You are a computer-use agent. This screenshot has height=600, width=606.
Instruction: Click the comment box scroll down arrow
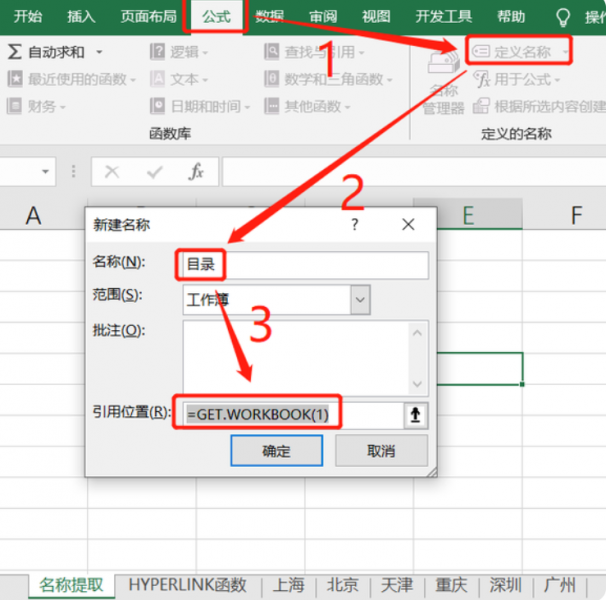click(417, 384)
